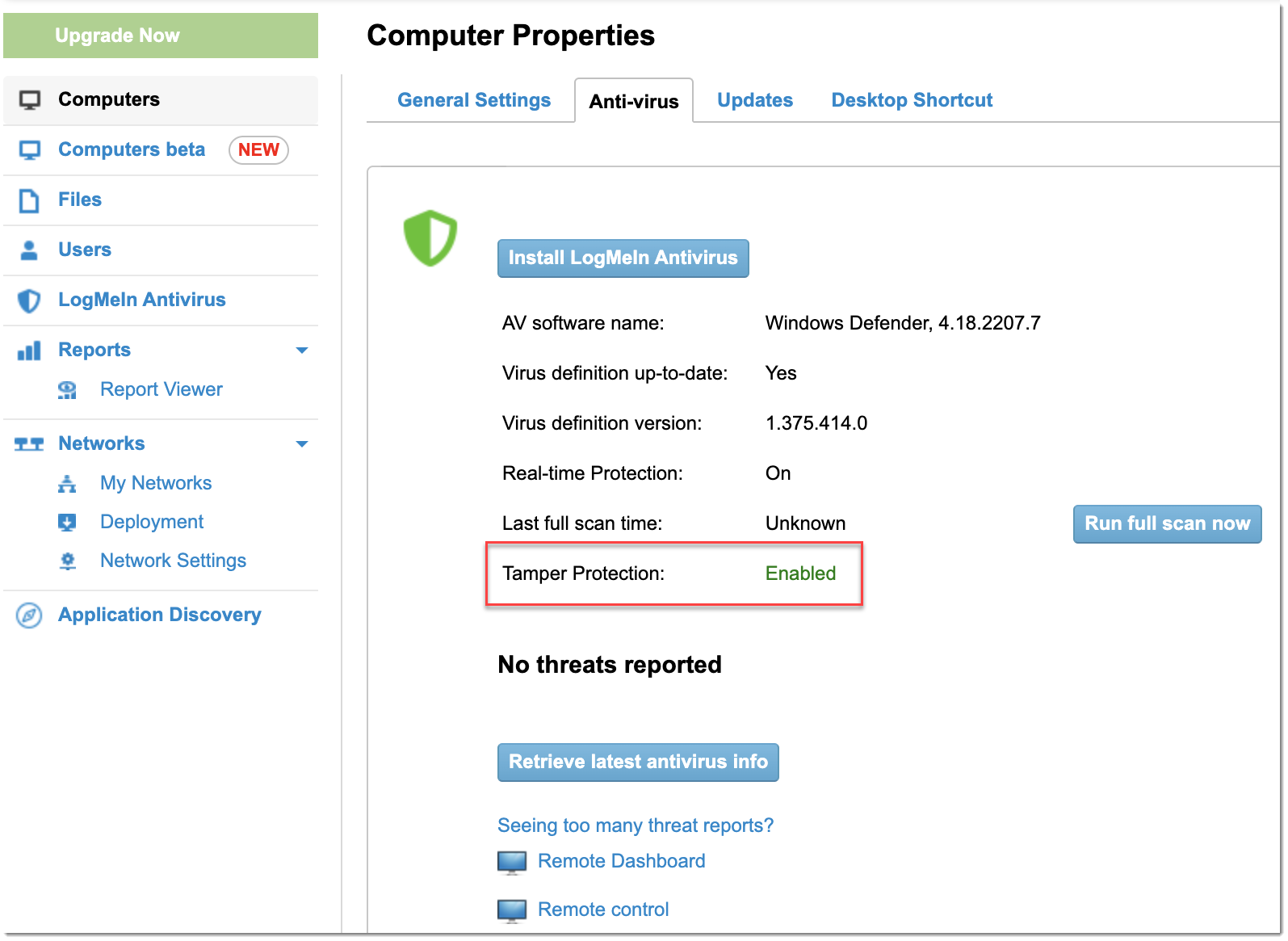Click the Remote Dashboard monitor icon
1288x941 pixels.
(512, 863)
